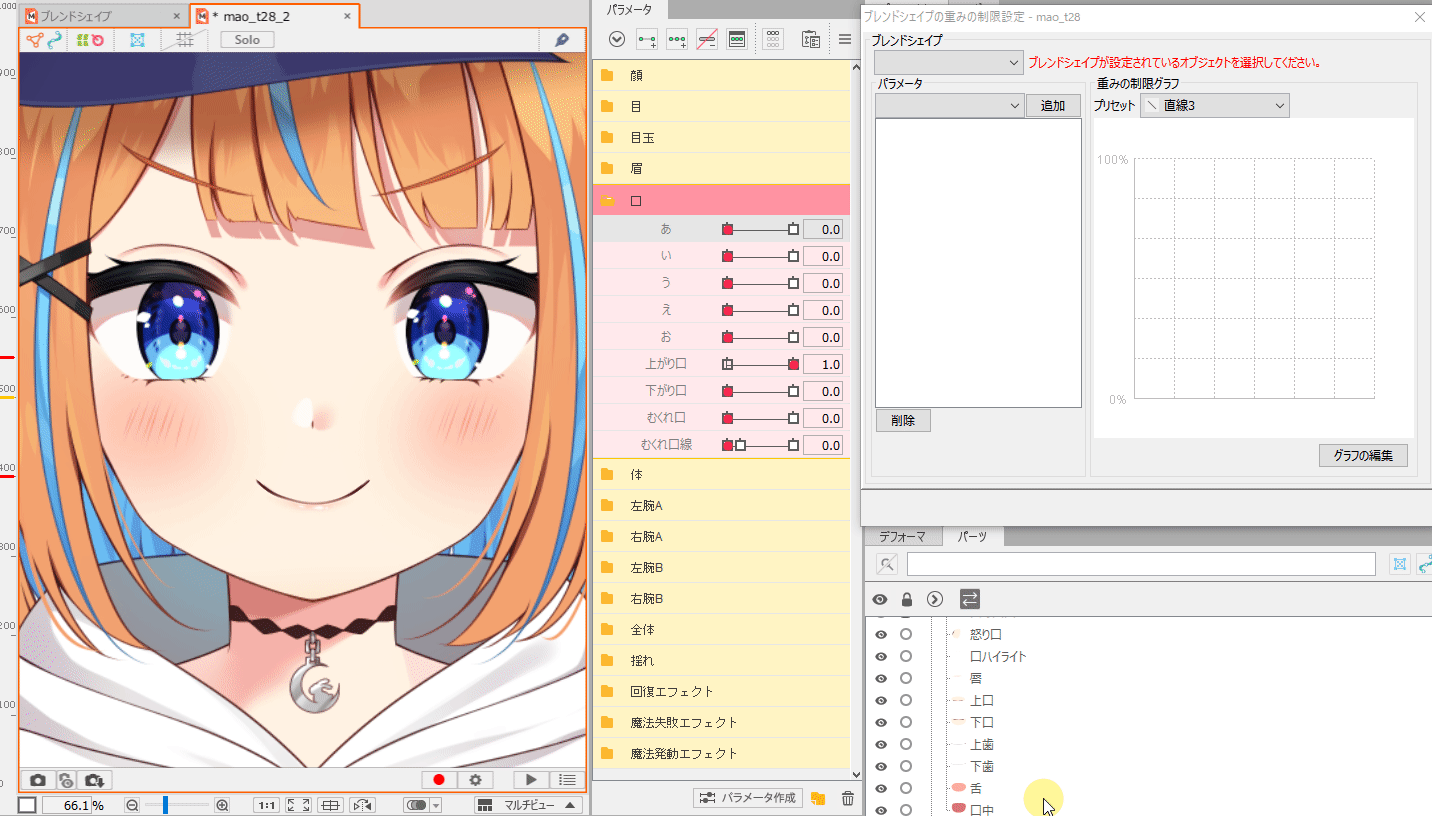Open the プリセット 直線3 dropdown
The image size is (1432, 816).
pos(1215,105)
